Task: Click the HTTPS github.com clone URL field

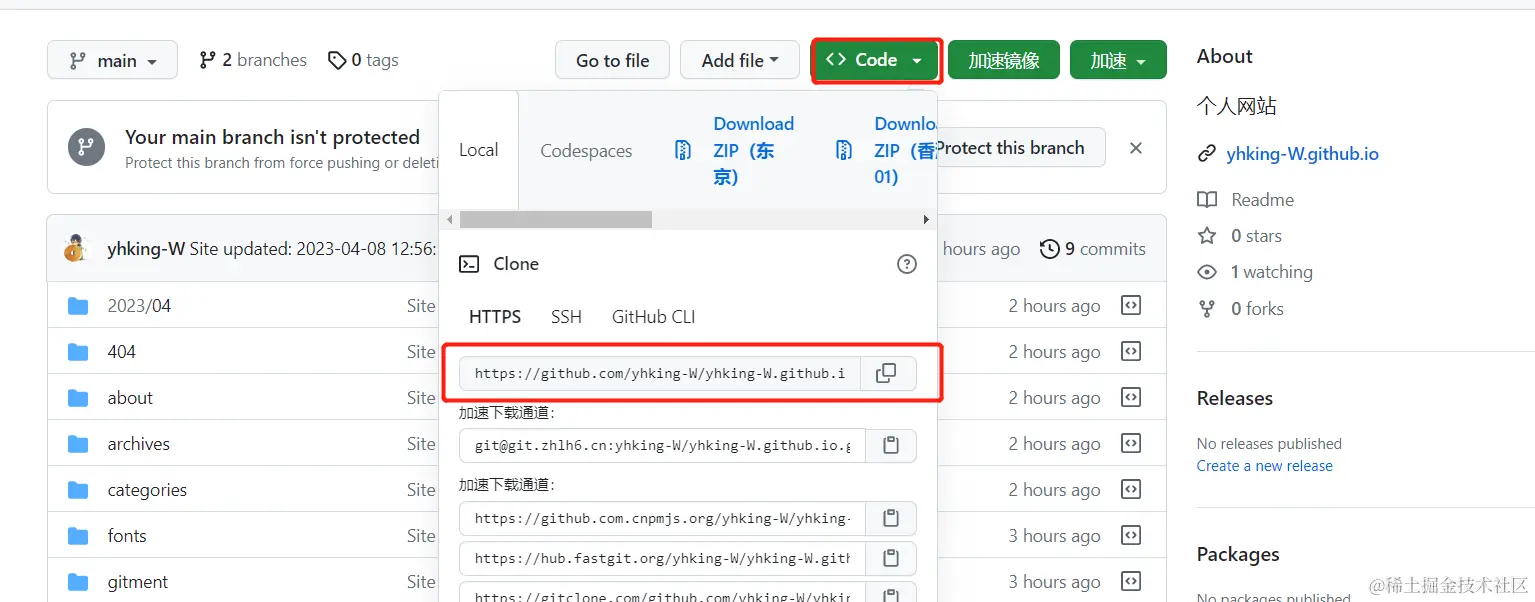Action: [x=660, y=373]
